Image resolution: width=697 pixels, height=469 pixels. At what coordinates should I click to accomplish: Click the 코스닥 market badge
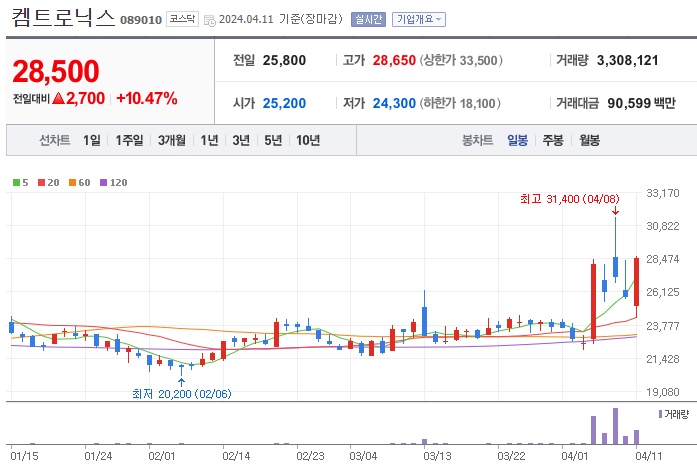coord(182,19)
